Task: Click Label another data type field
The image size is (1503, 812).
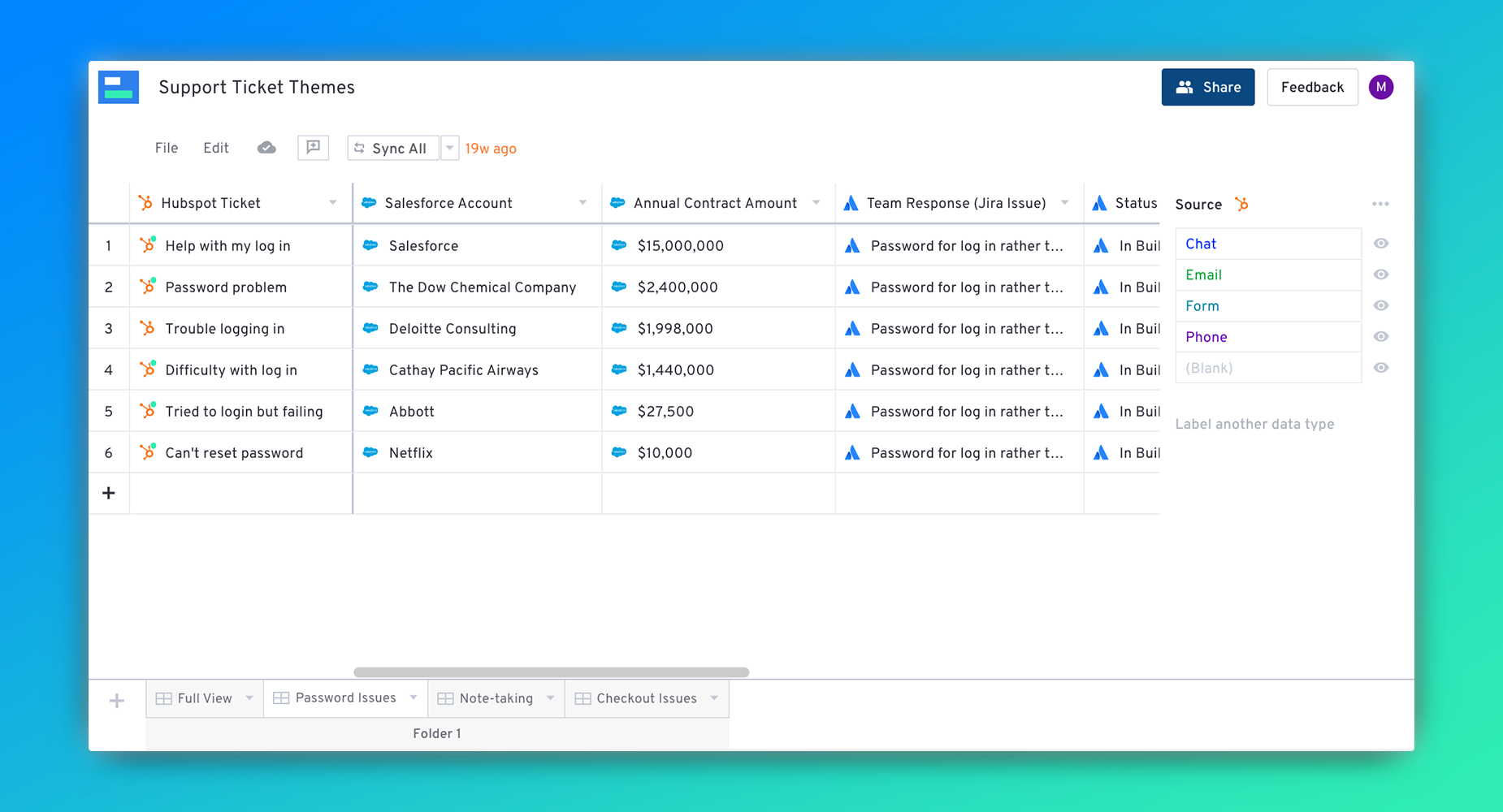Action: [1254, 424]
